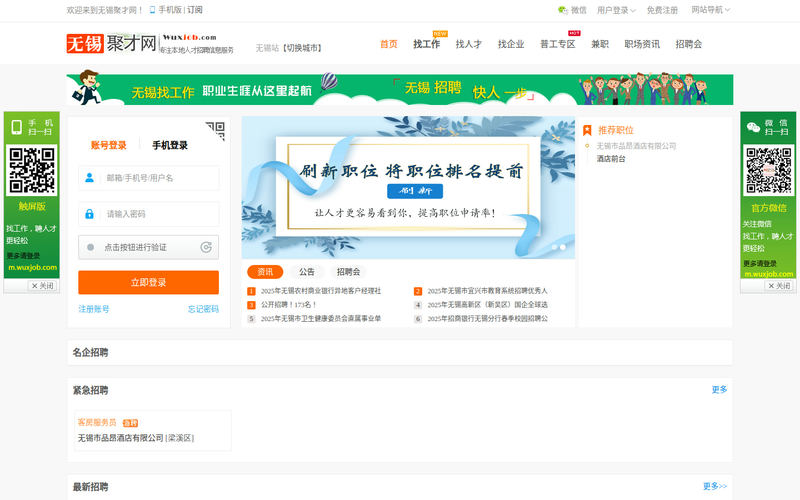Open news item 2025年无锡市宜兴市教育系统招聘优秀人
800x500 pixels.
[487, 291]
